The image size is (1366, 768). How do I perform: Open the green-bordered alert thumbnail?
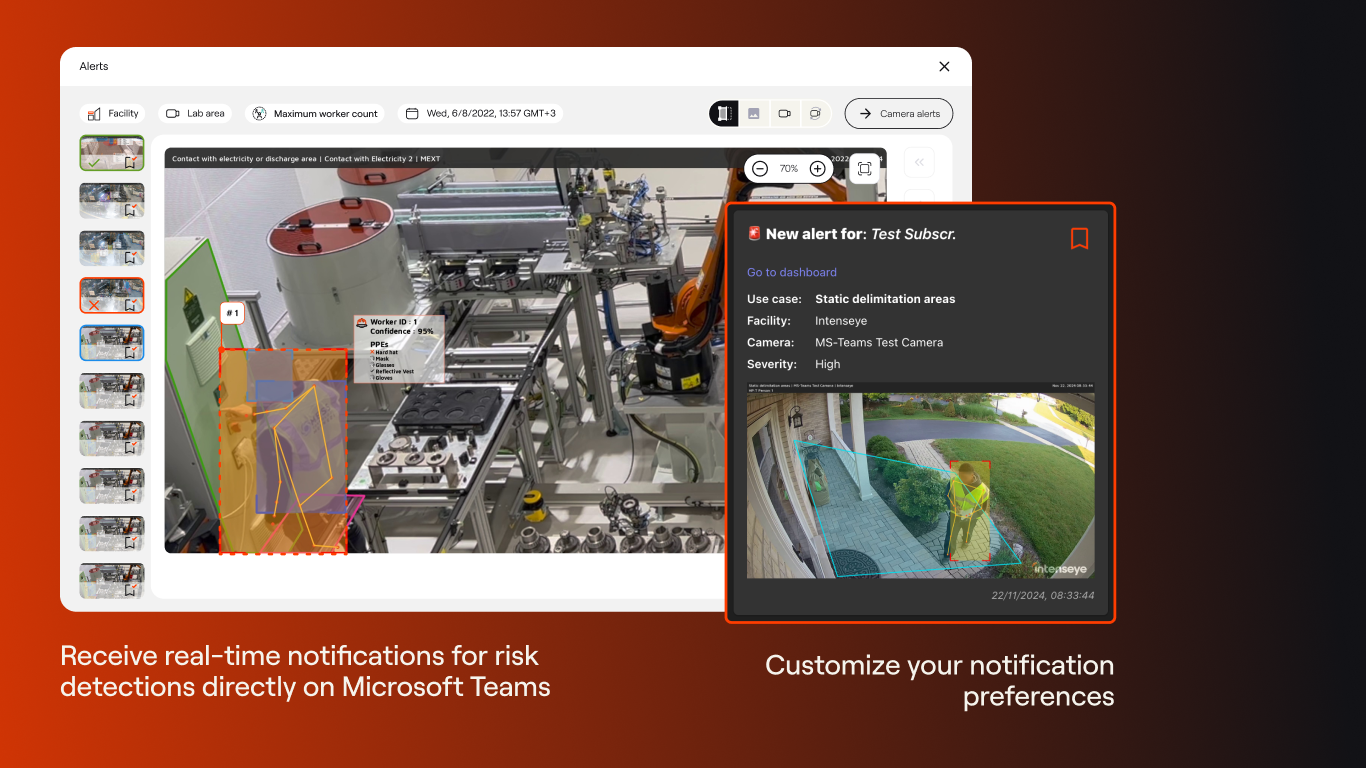click(x=112, y=153)
